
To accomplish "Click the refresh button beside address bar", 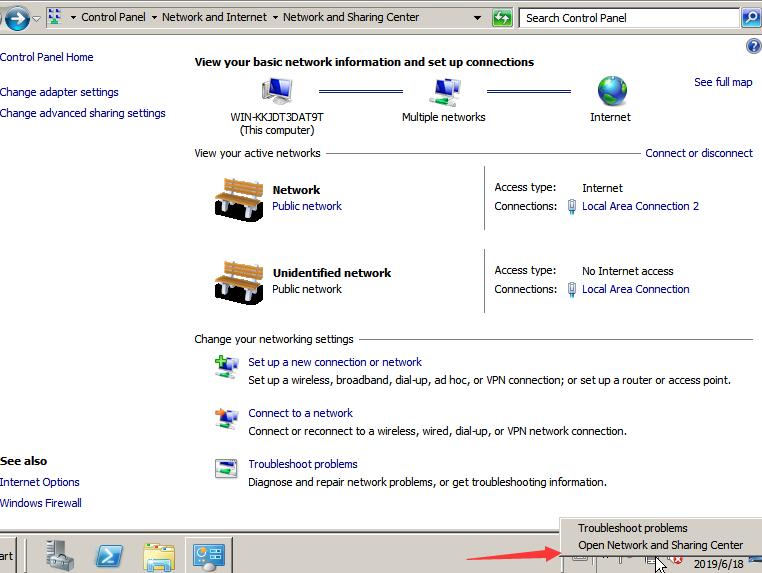I will click(502, 17).
